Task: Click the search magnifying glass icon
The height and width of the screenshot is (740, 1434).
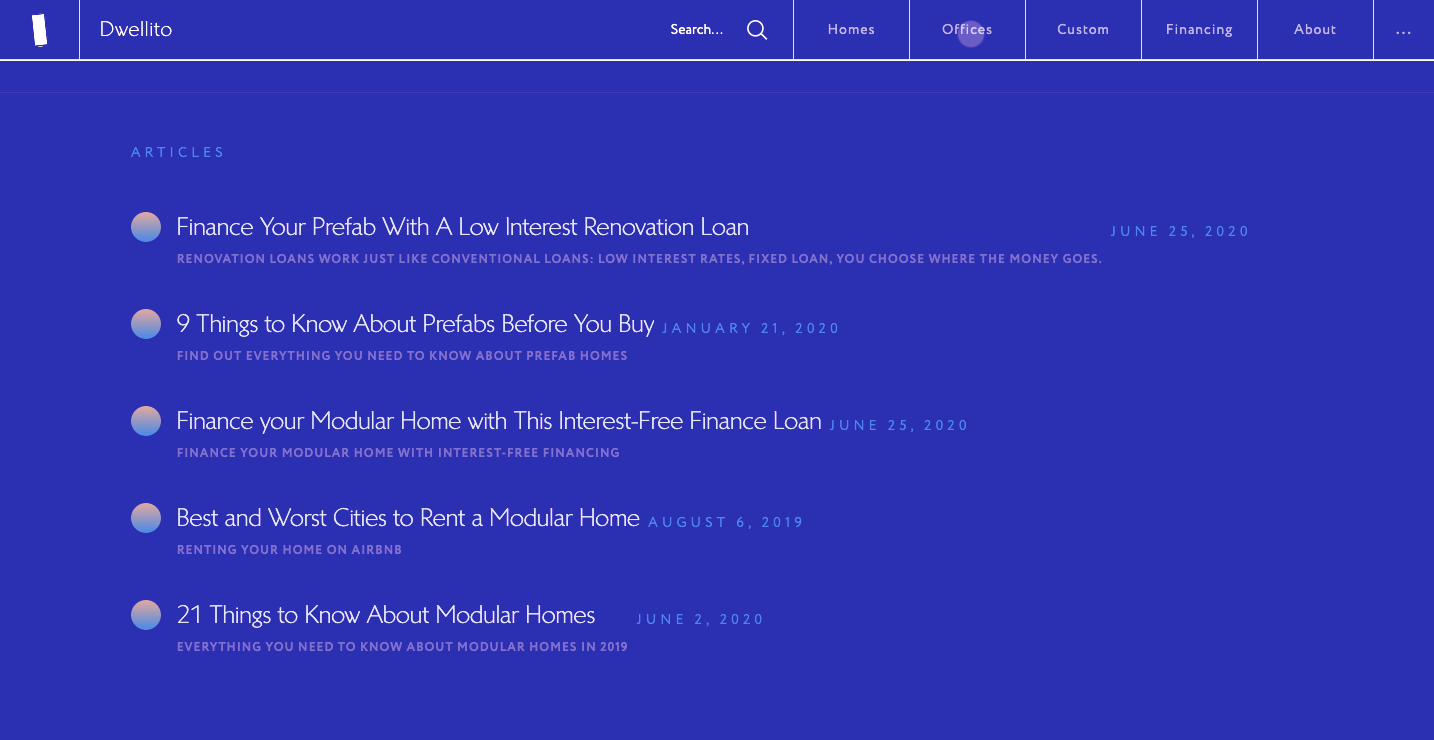Action: pos(757,30)
